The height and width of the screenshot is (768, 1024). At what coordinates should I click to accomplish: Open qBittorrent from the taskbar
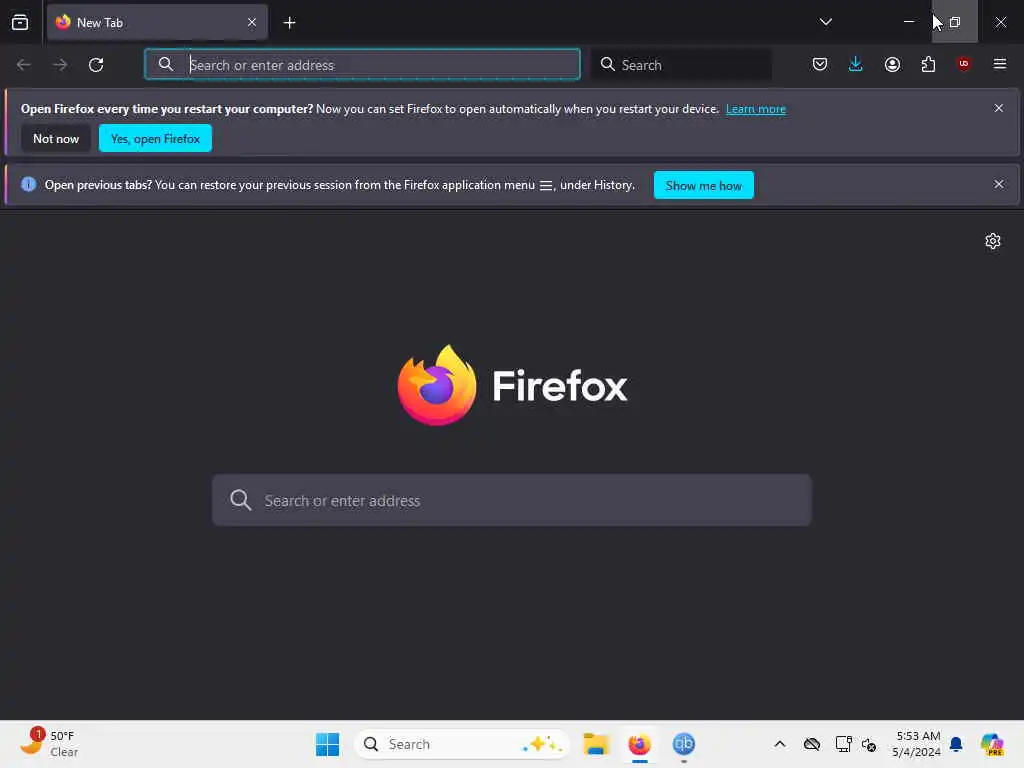point(684,744)
